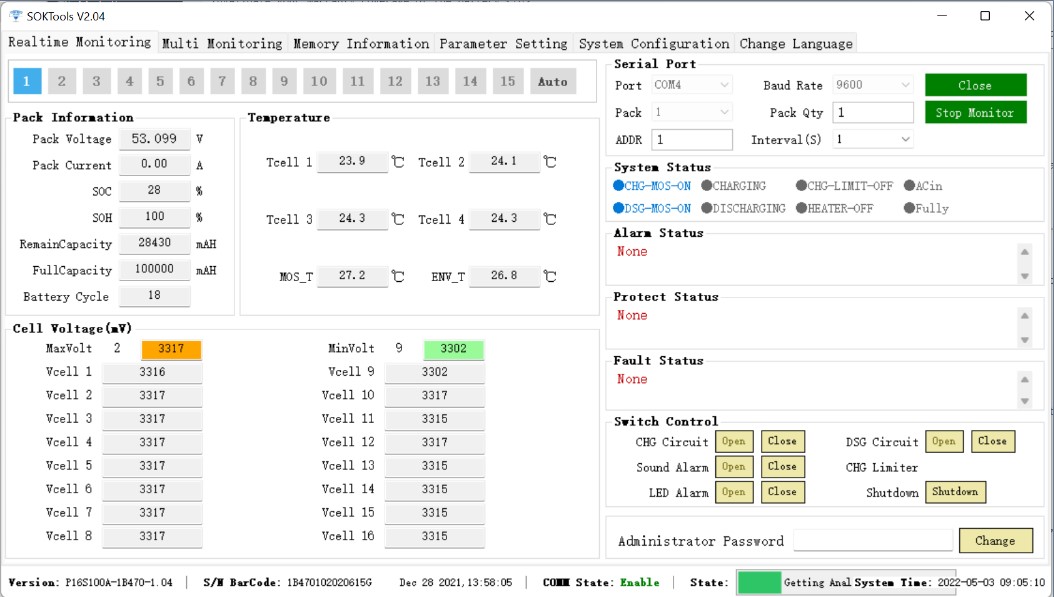The height and width of the screenshot is (597, 1054).
Task: Select battery pack number 9
Action: coord(284,81)
